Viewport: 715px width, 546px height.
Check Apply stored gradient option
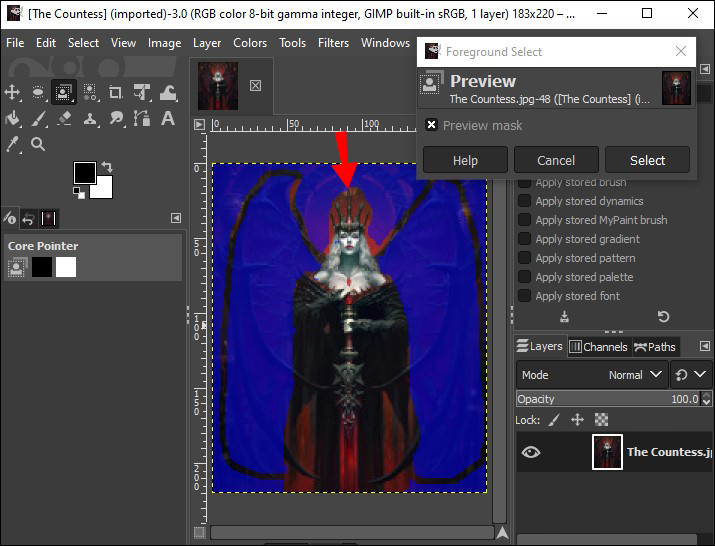pyautogui.click(x=524, y=239)
